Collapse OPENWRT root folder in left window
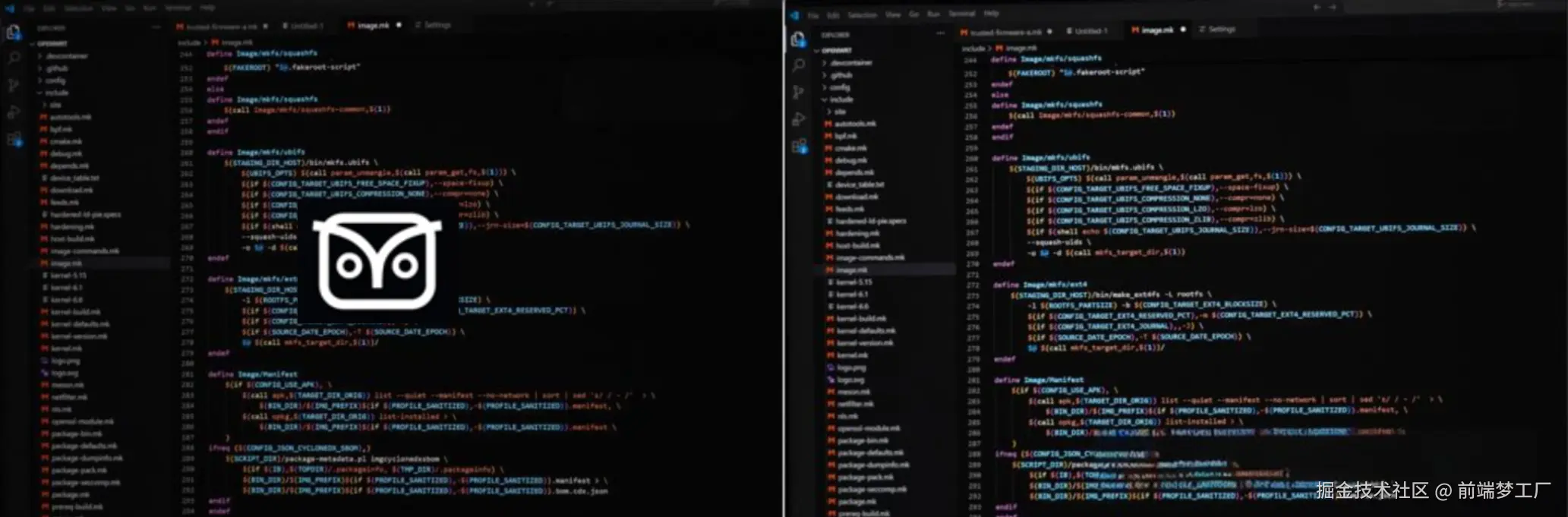The width and height of the screenshot is (1568, 517). 52,43
